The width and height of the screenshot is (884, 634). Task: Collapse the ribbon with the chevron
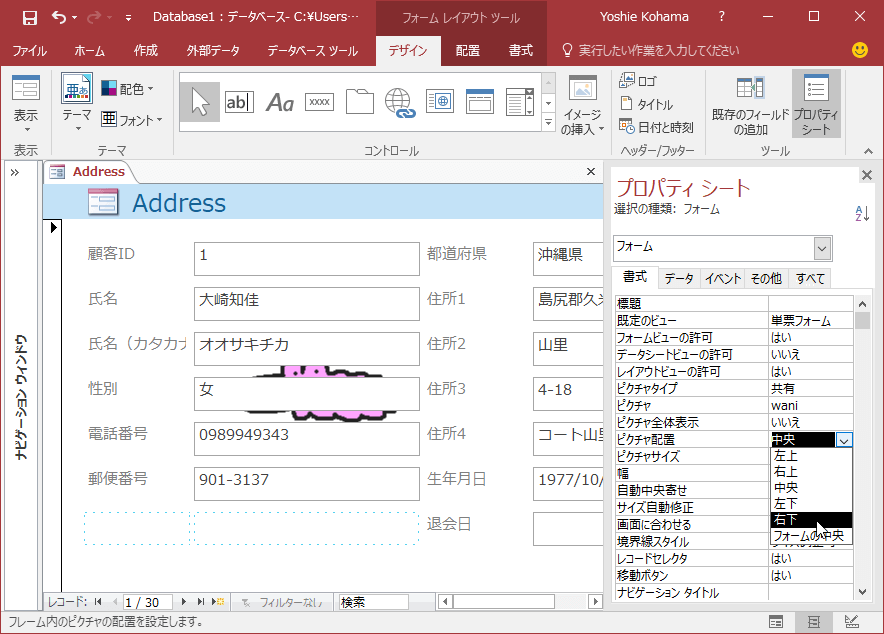point(868,151)
